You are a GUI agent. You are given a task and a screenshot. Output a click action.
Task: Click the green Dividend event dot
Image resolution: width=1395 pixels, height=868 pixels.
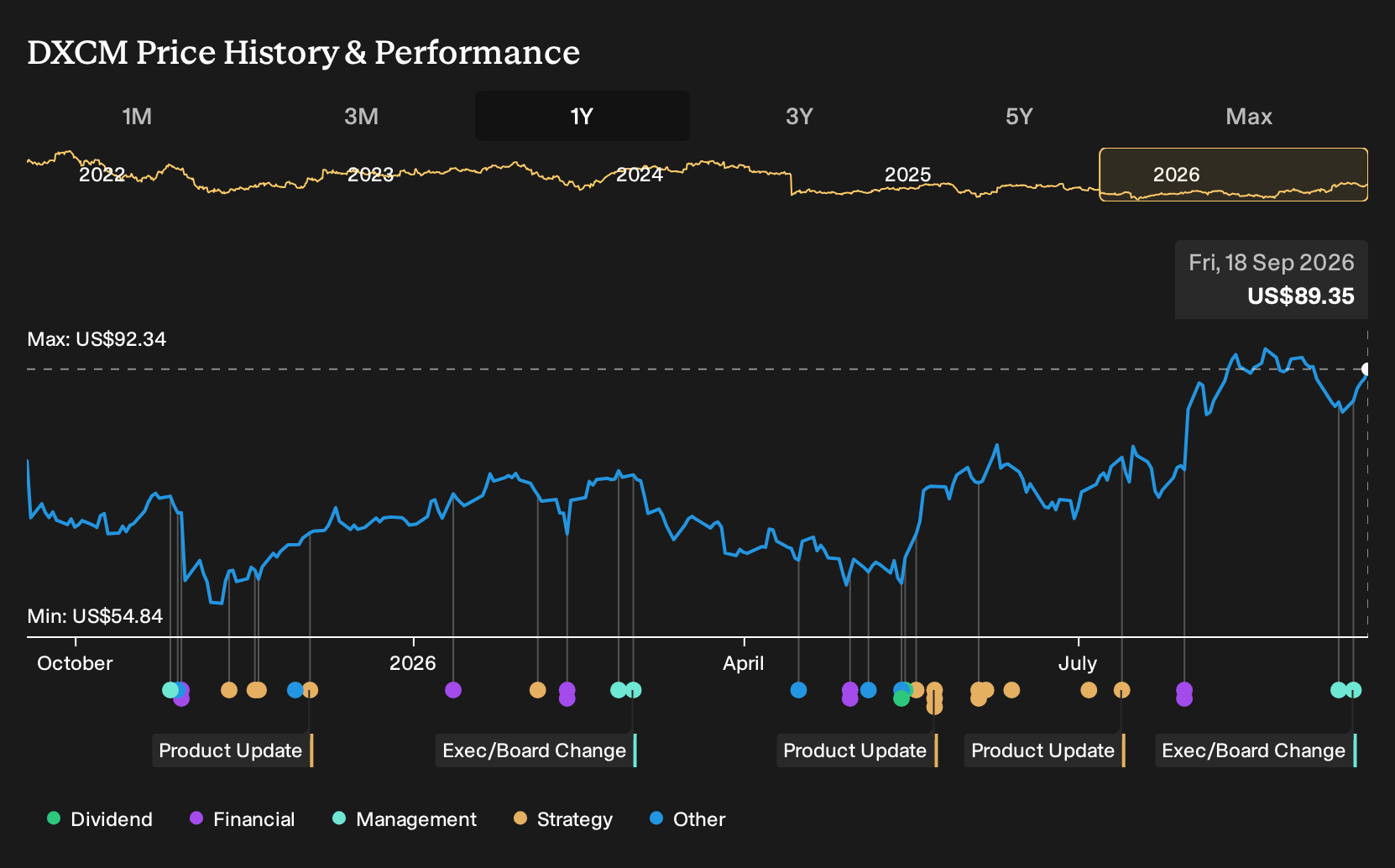[x=901, y=698]
